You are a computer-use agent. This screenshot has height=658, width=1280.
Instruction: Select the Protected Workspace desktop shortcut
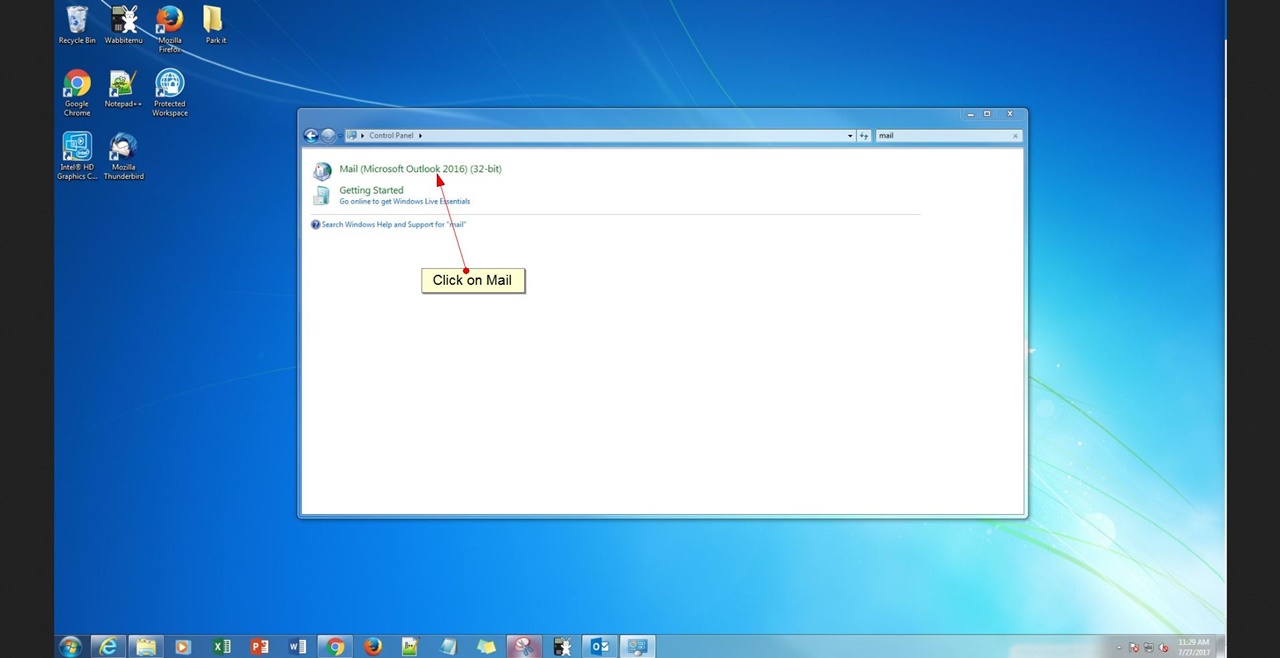[170, 93]
